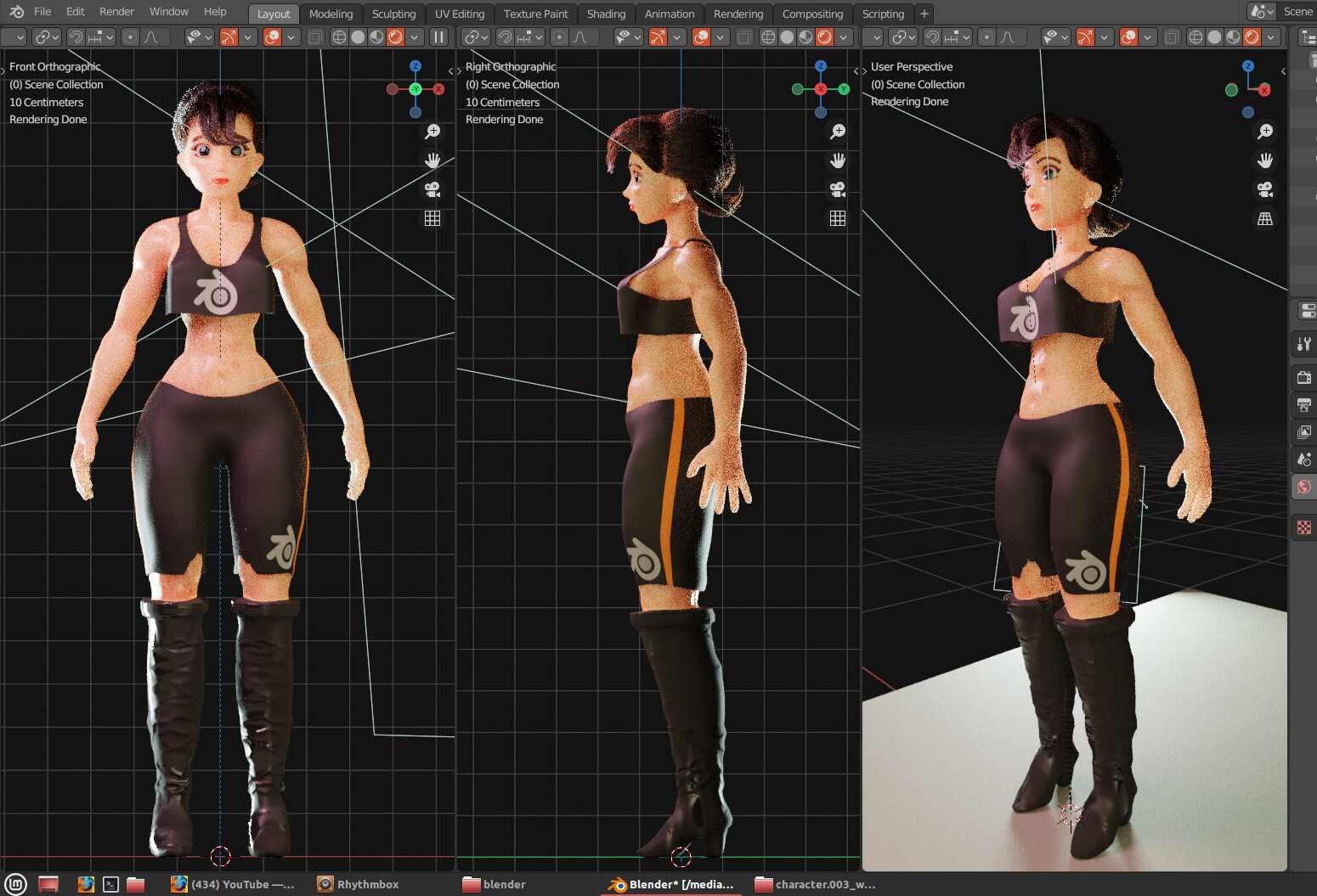Click the green Y axis on User Perspective gizmo

[x=1231, y=90]
